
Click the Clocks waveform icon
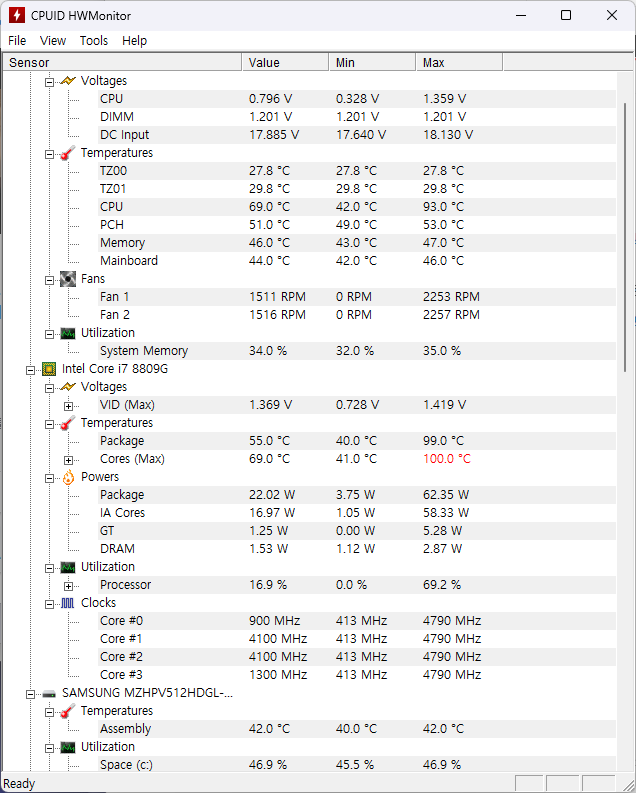click(x=68, y=603)
